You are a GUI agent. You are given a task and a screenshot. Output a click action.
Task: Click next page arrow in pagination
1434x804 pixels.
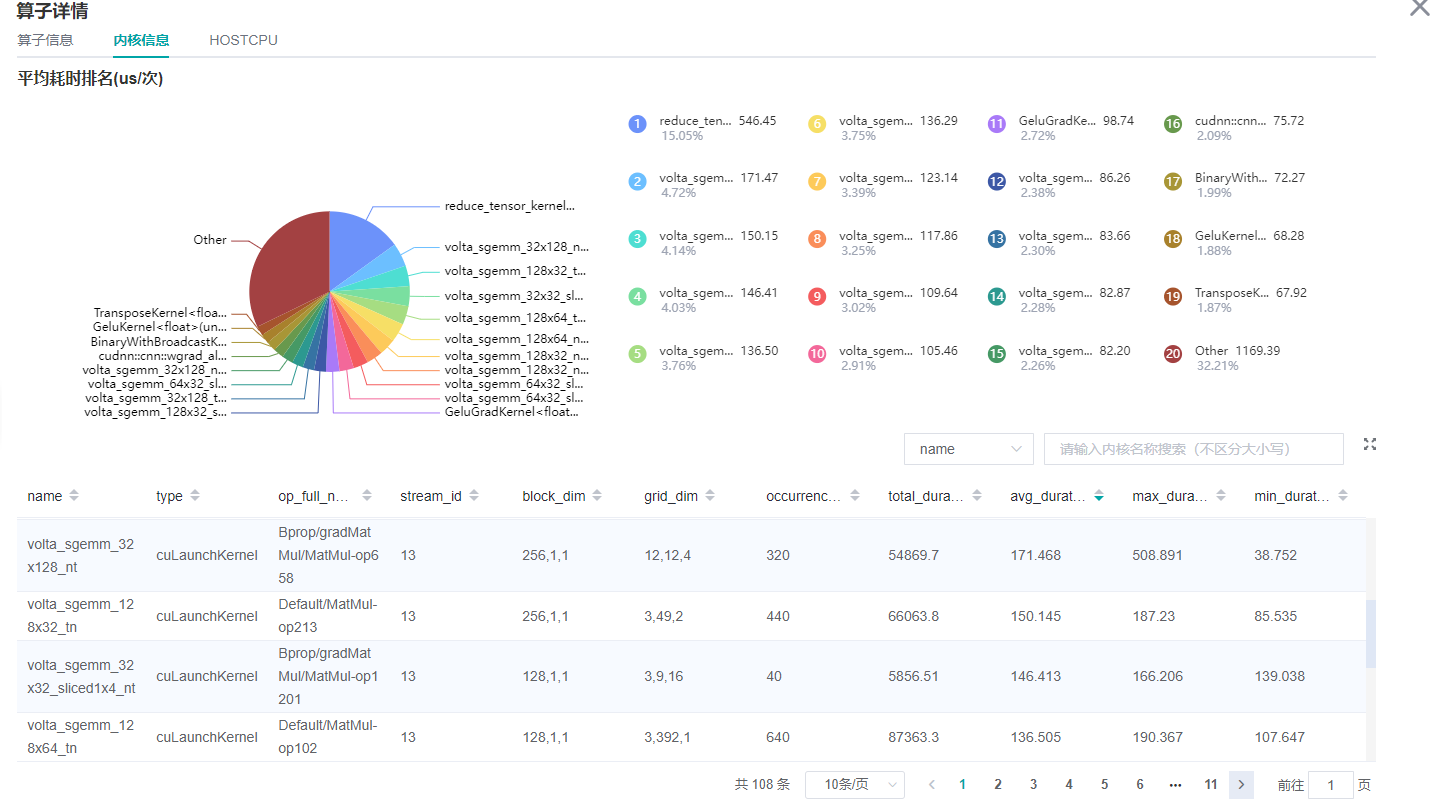pyautogui.click(x=1241, y=785)
